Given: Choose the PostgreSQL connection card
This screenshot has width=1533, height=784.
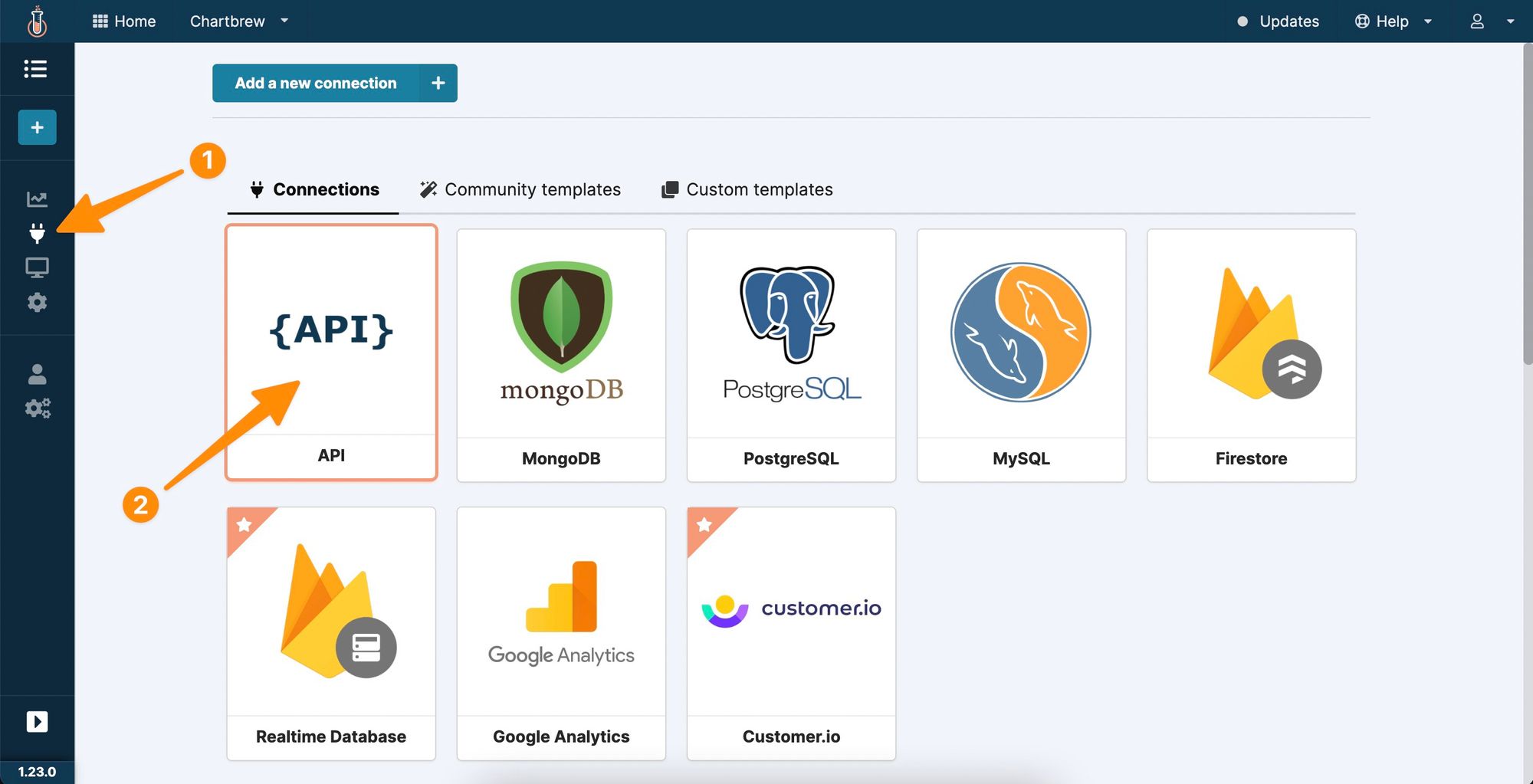Looking at the screenshot, I should click(x=791, y=356).
